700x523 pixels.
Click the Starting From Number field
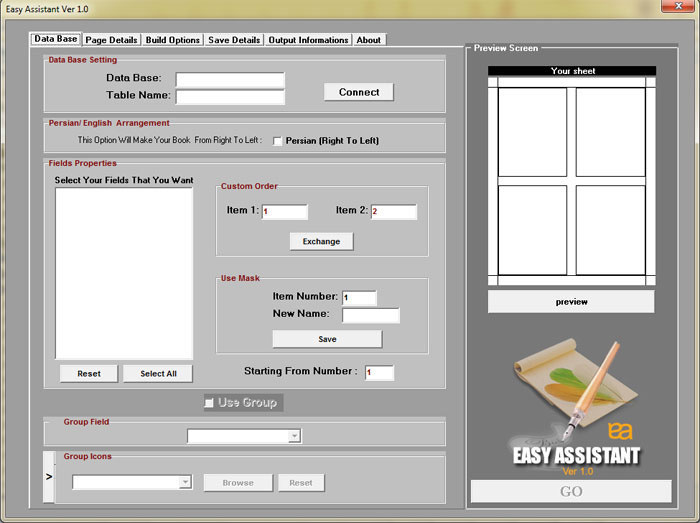[379, 372]
